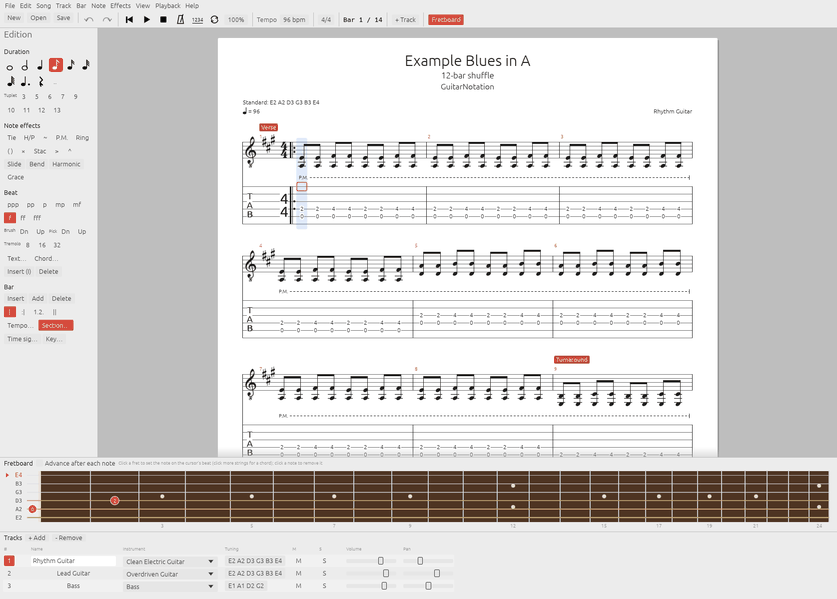Insert a rest symbol
The width and height of the screenshot is (837, 599).
tap(41, 82)
